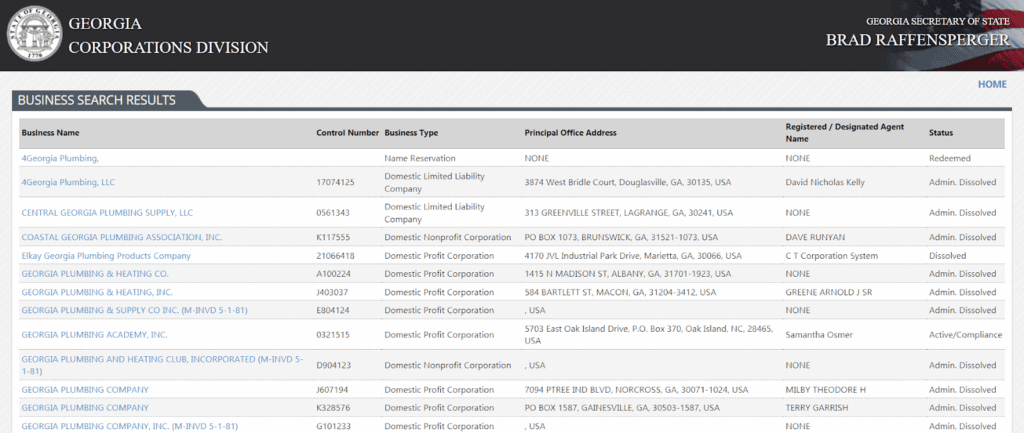Click the Business Type column header
Image resolution: width=1024 pixels, height=433 pixels.
(411, 133)
